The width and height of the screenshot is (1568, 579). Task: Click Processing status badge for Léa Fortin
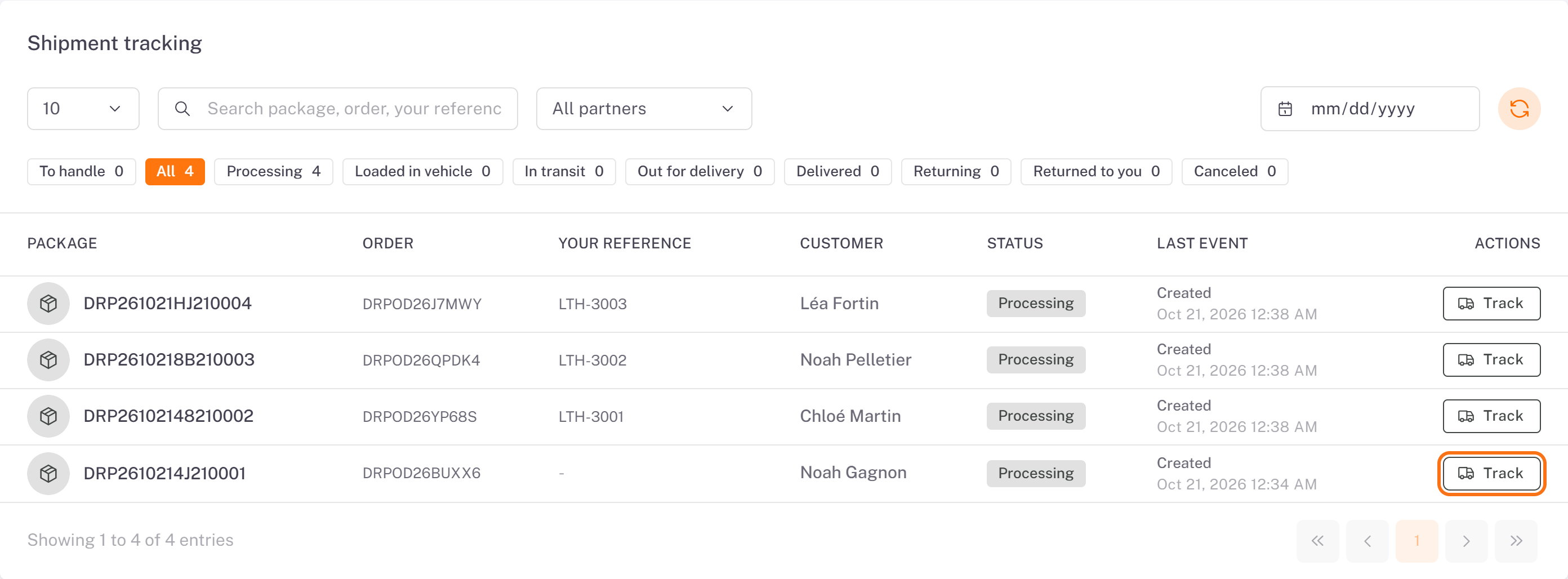tap(1035, 303)
